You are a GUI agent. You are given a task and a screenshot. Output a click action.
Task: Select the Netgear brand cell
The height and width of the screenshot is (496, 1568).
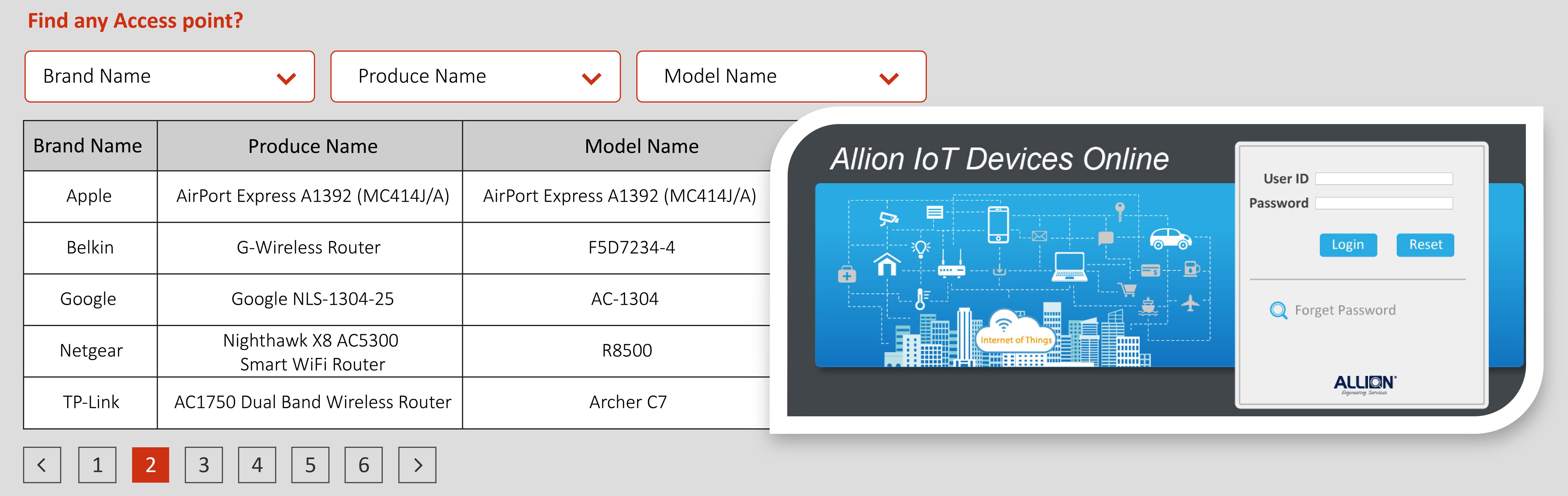(90, 351)
